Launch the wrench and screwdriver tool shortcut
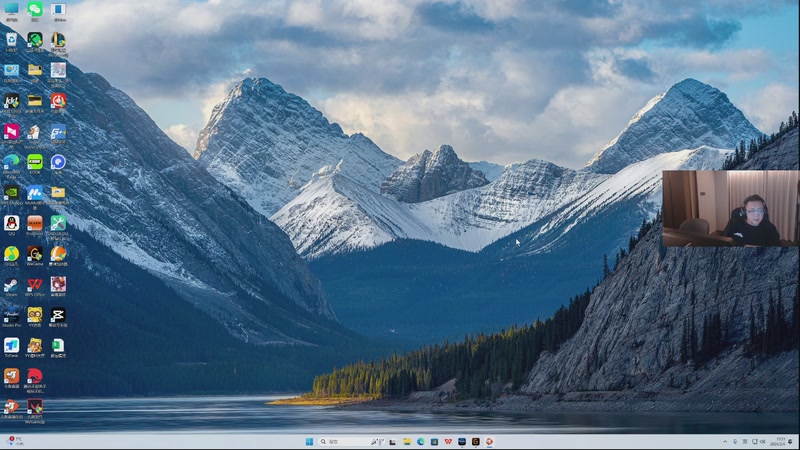 58,227
